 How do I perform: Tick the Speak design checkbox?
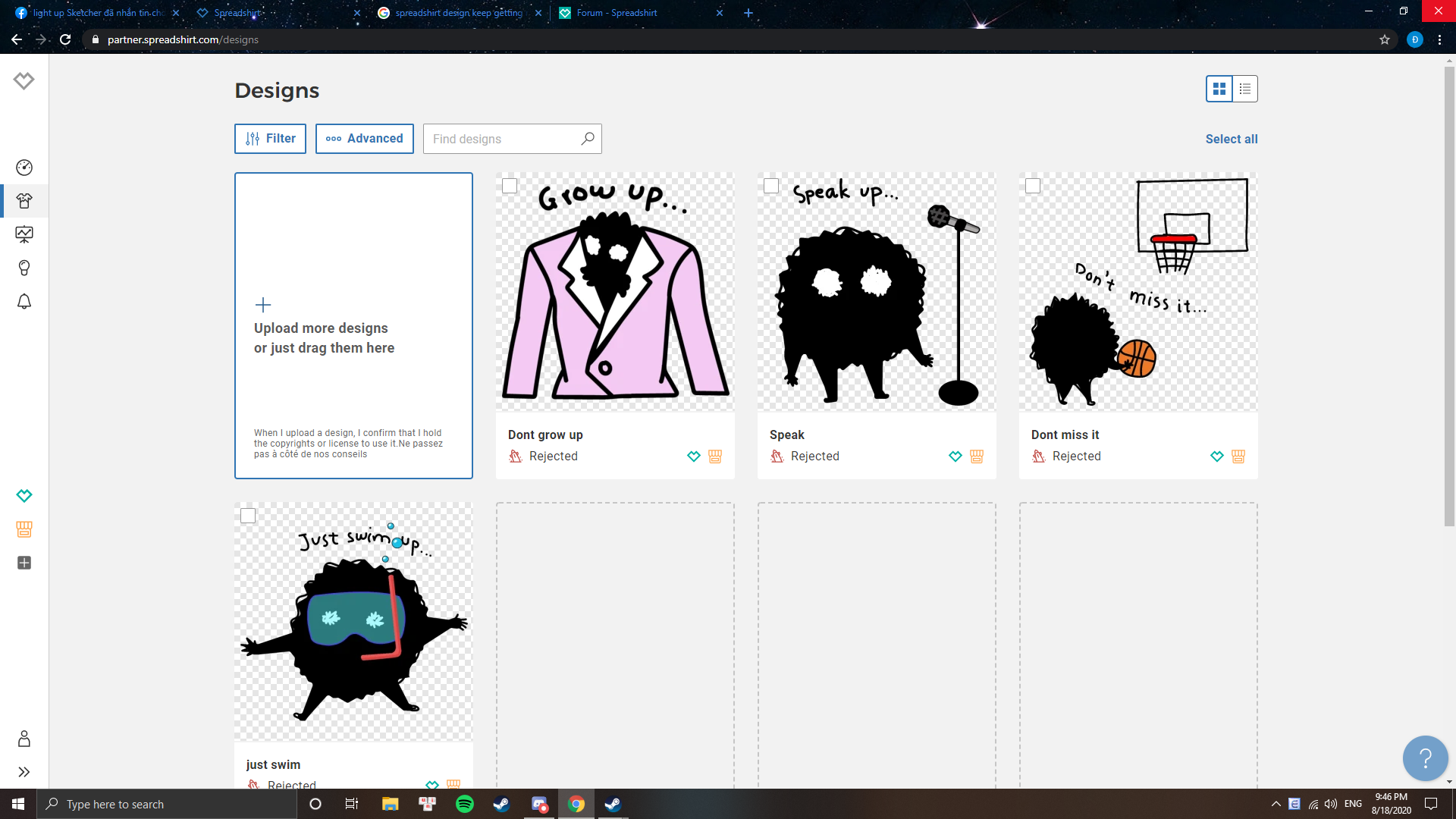[771, 186]
